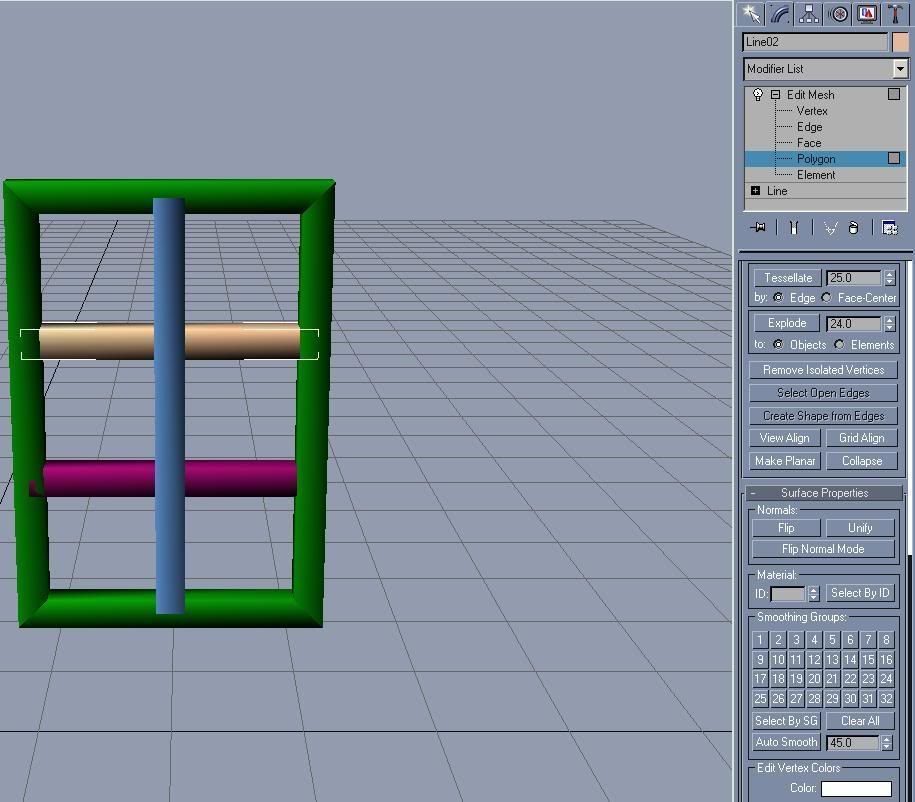Expand the Line stack entry
This screenshot has height=802, width=915.
[755, 191]
